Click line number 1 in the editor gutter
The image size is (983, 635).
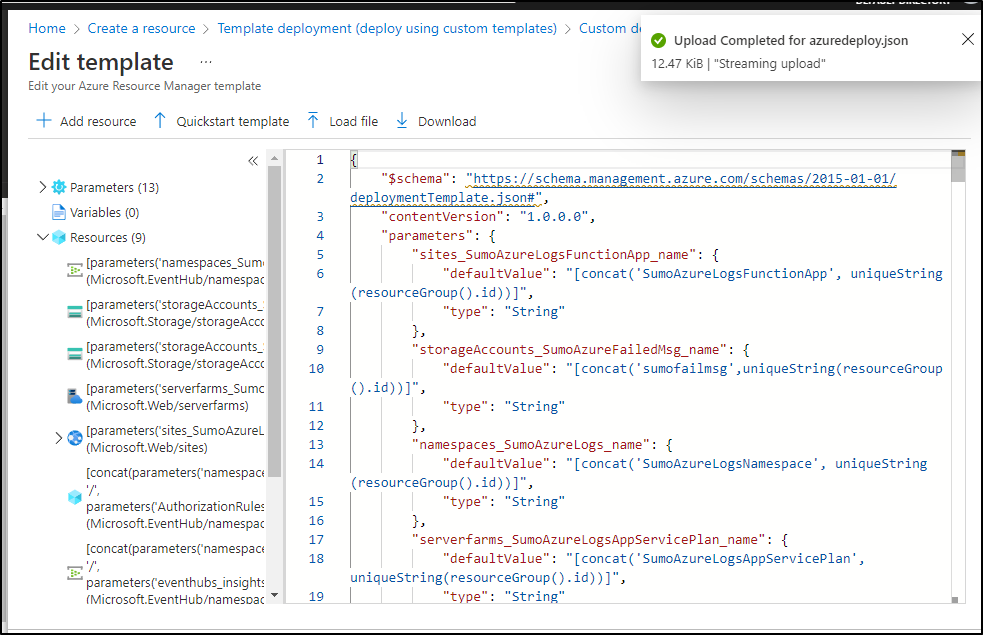320,160
